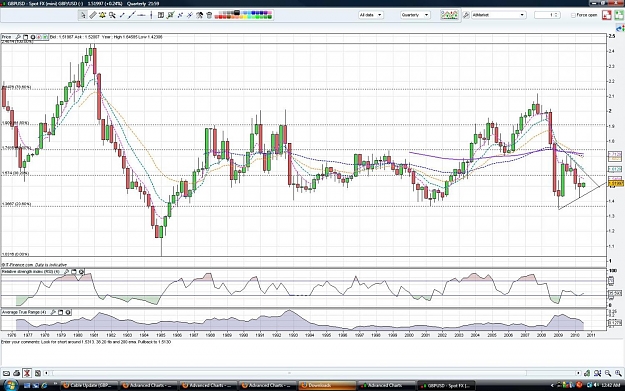The image size is (625, 391).
Task: Pick the black color swatch
Action: click(237, 13)
